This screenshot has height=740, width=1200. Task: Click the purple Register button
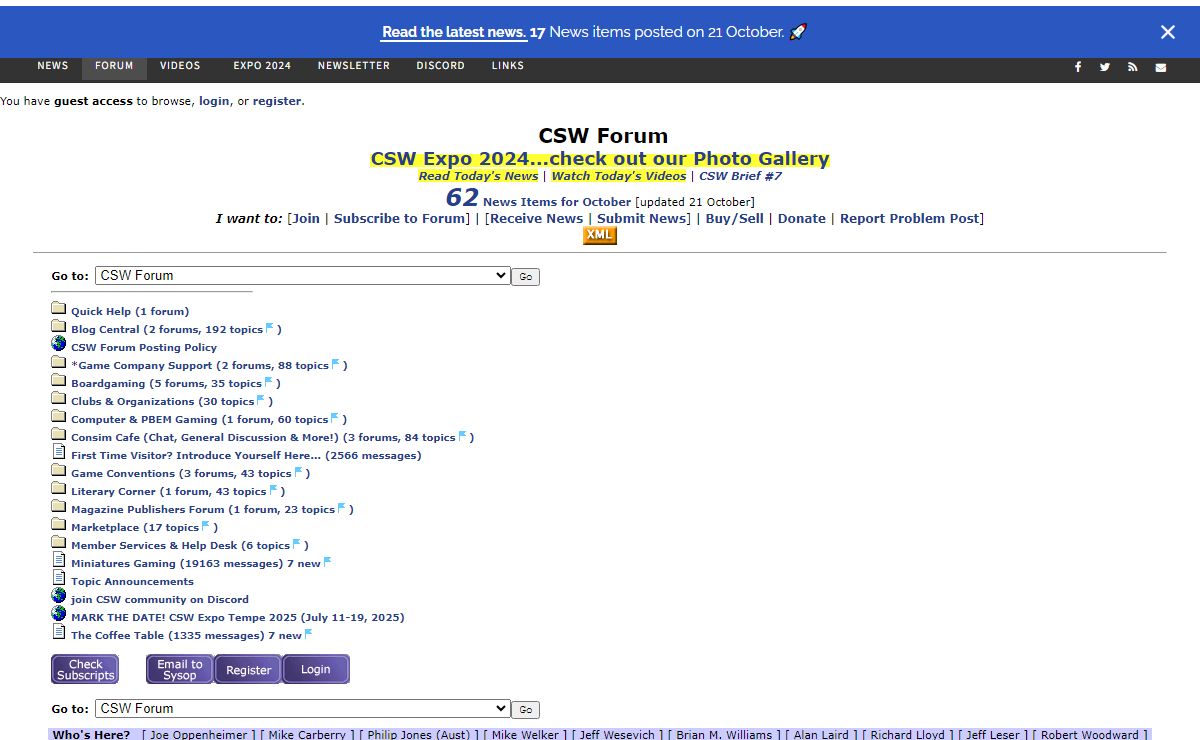pos(248,670)
